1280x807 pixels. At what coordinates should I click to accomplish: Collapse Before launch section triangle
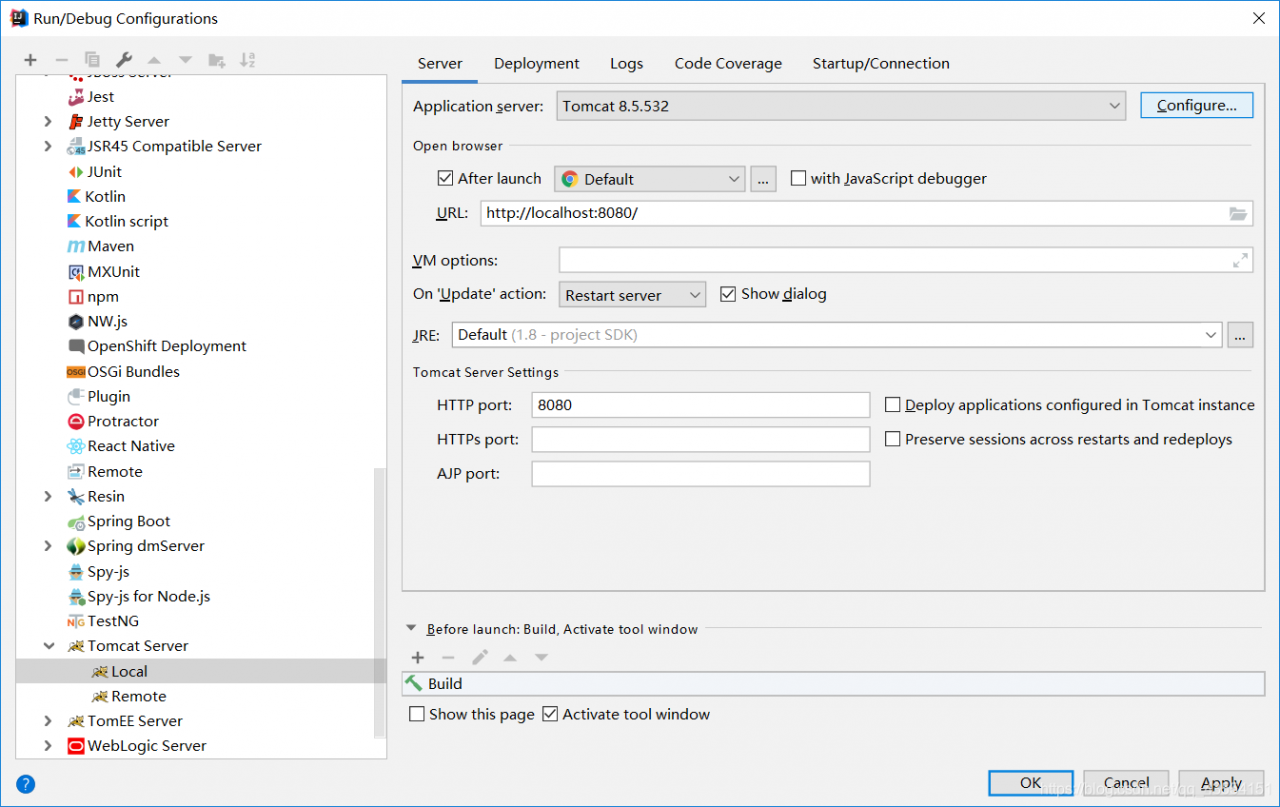(x=411, y=629)
